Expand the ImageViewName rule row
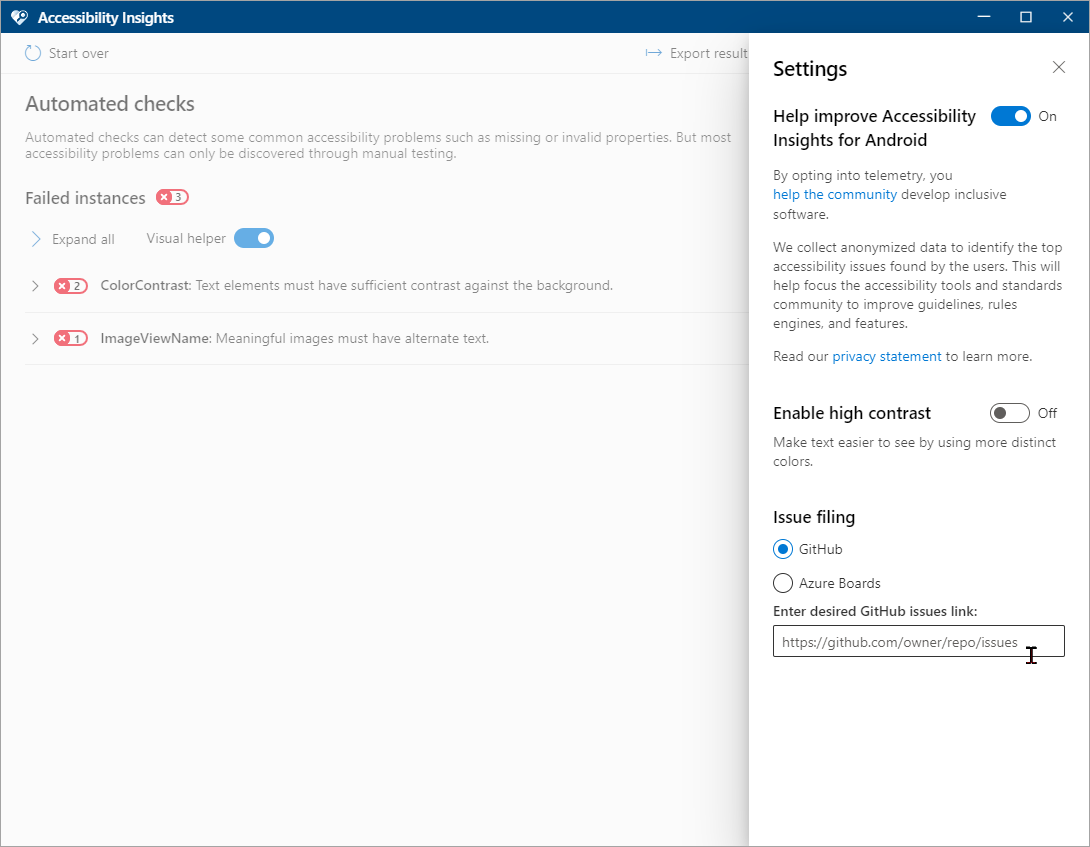Screen dimensions: 1090x847 coord(35,339)
